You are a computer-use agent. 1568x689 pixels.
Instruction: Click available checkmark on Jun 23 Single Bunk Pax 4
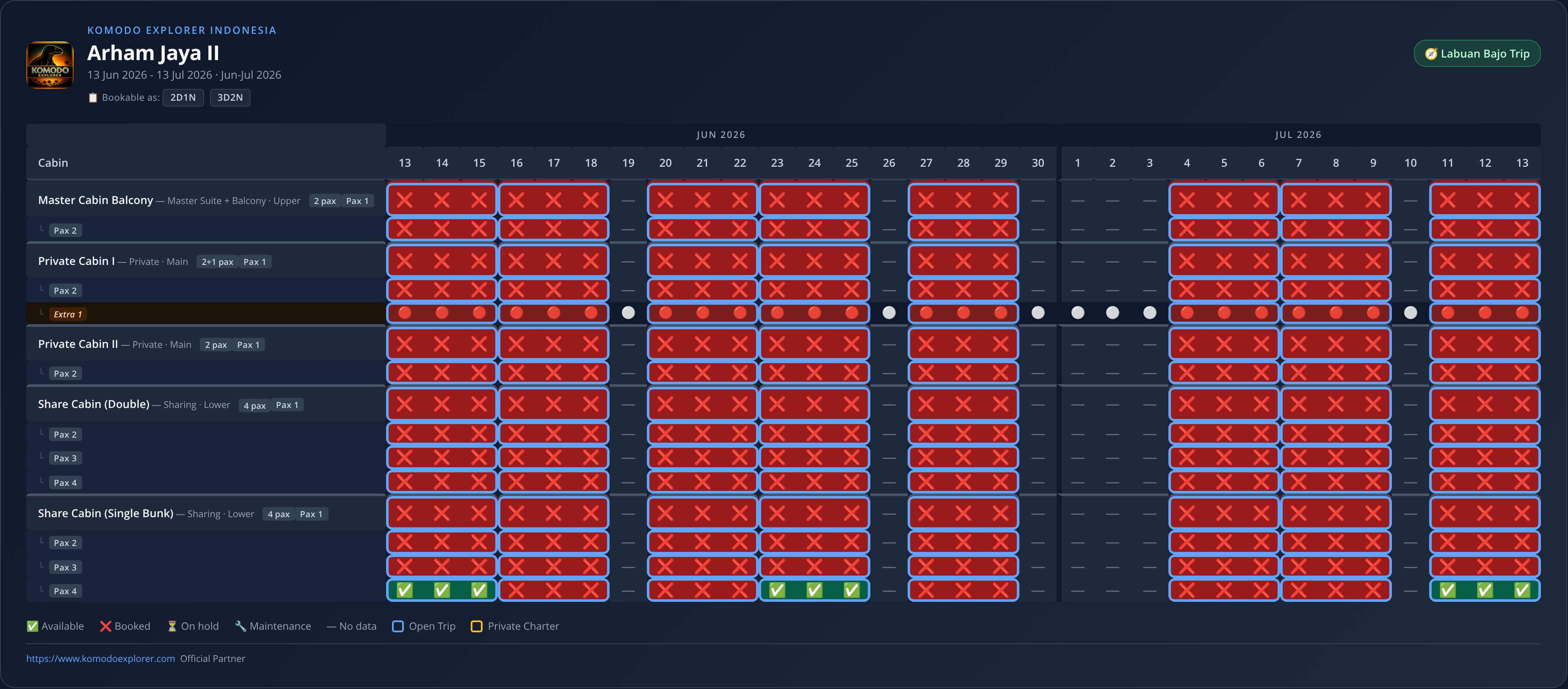[x=777, y=590]
